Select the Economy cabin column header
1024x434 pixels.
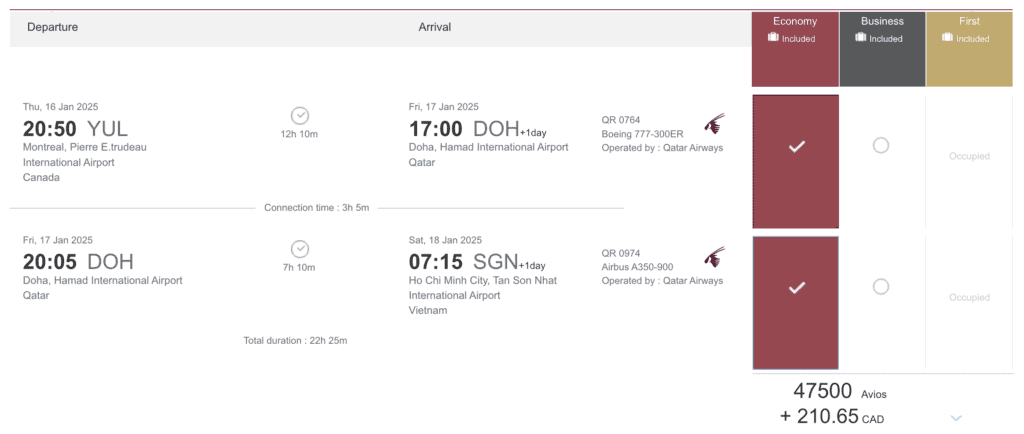pos(795,21)
